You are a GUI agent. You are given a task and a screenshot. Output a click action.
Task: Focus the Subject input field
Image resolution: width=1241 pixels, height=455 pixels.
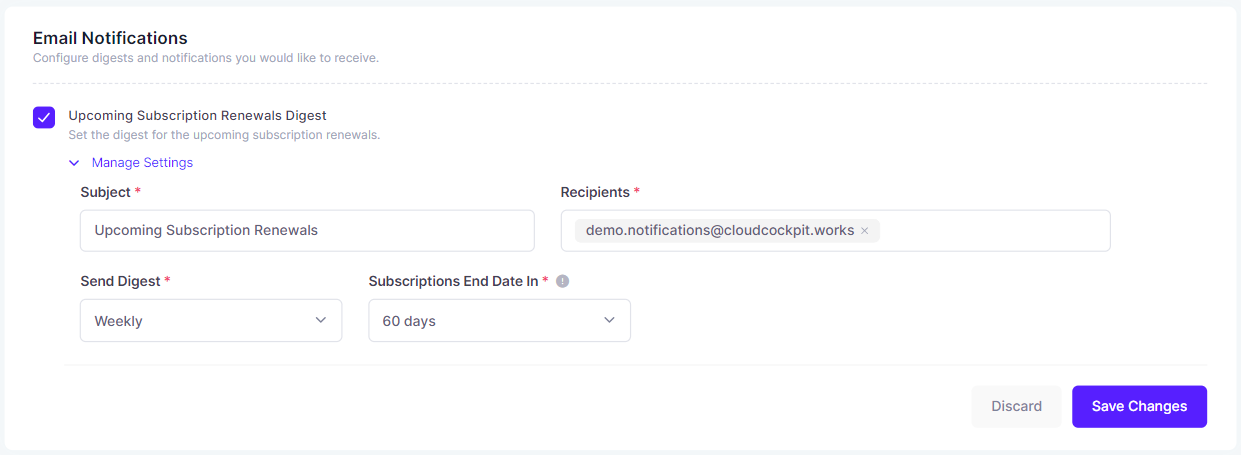coord(307,230)
